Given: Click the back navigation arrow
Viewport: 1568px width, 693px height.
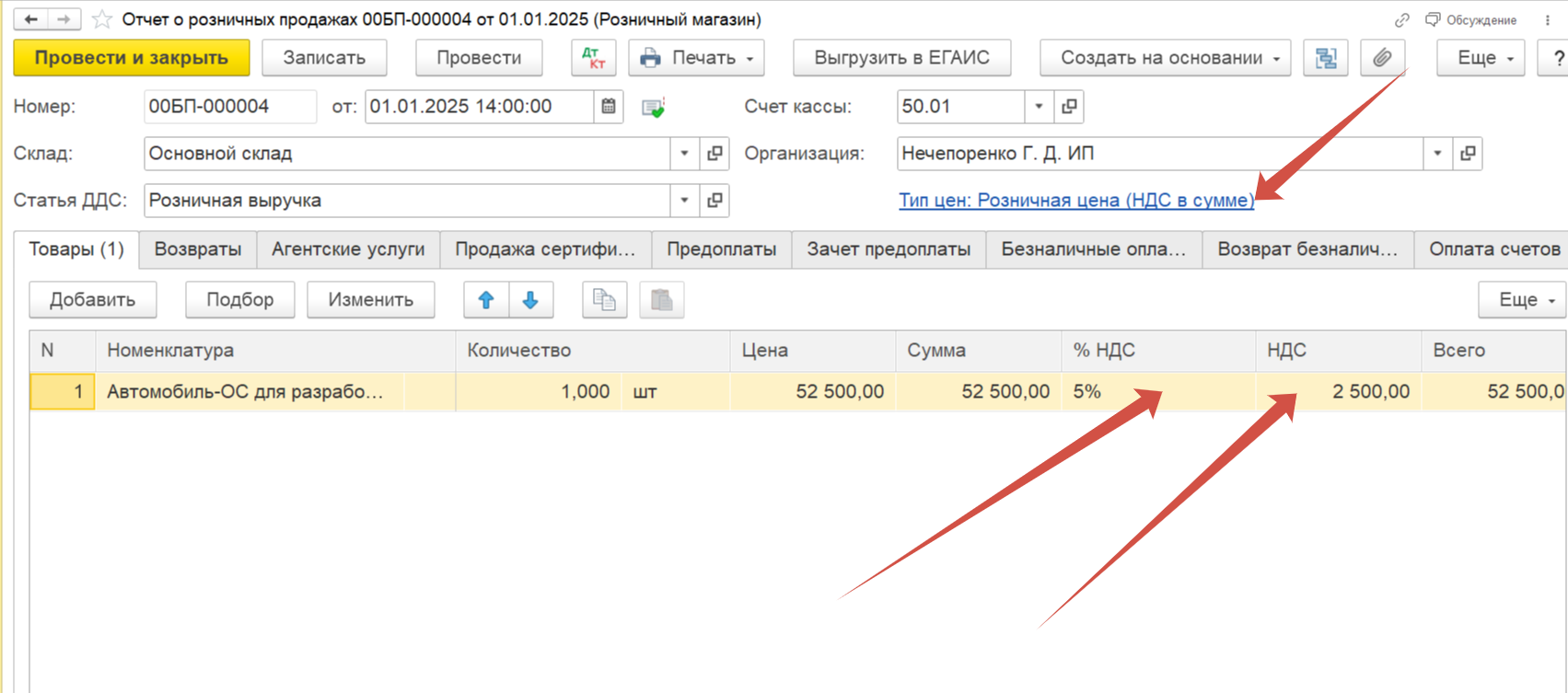Looking at the screenshot, I should [x=30, y=19].
